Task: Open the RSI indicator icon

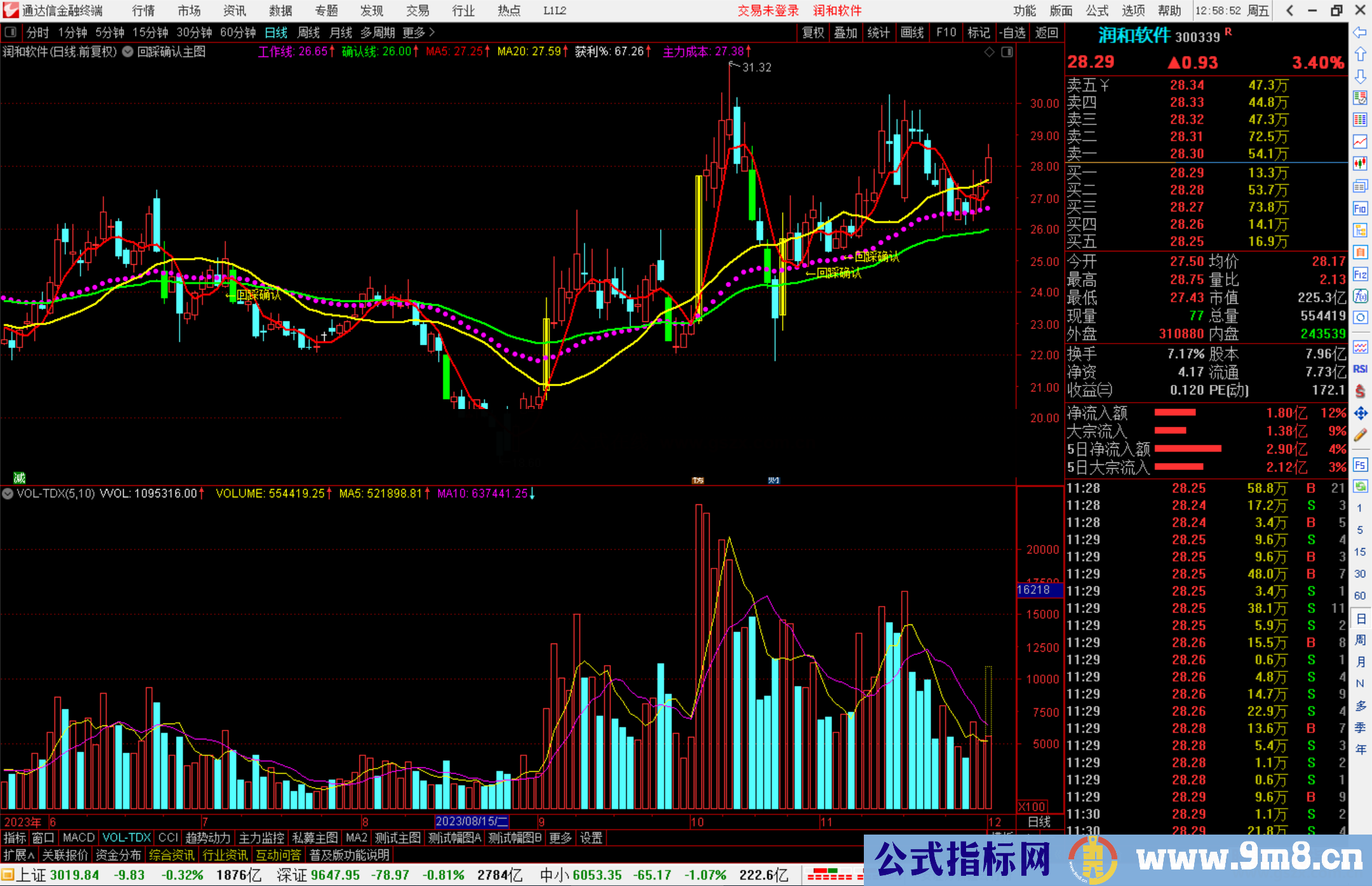Action: [x=1360, y=369]
